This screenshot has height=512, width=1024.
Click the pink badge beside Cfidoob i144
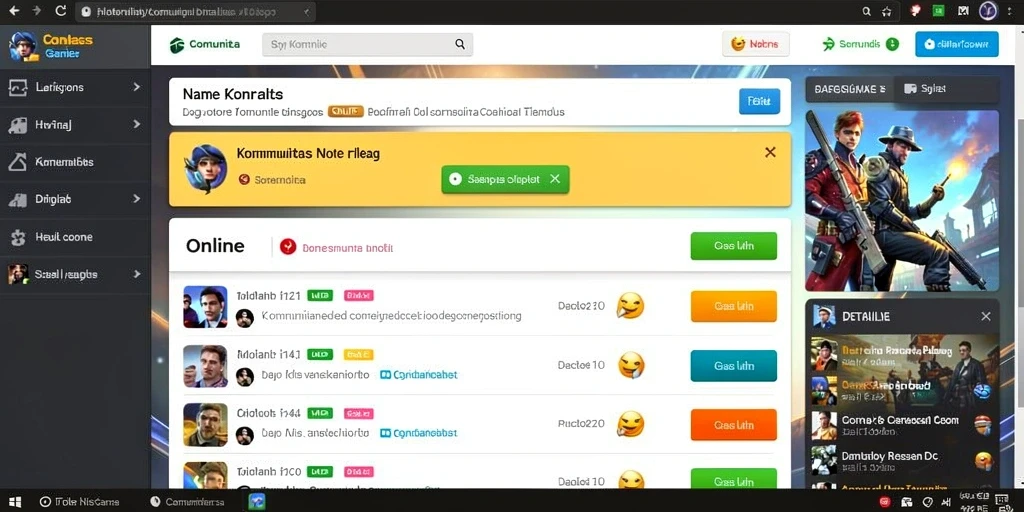pos(359,413)
